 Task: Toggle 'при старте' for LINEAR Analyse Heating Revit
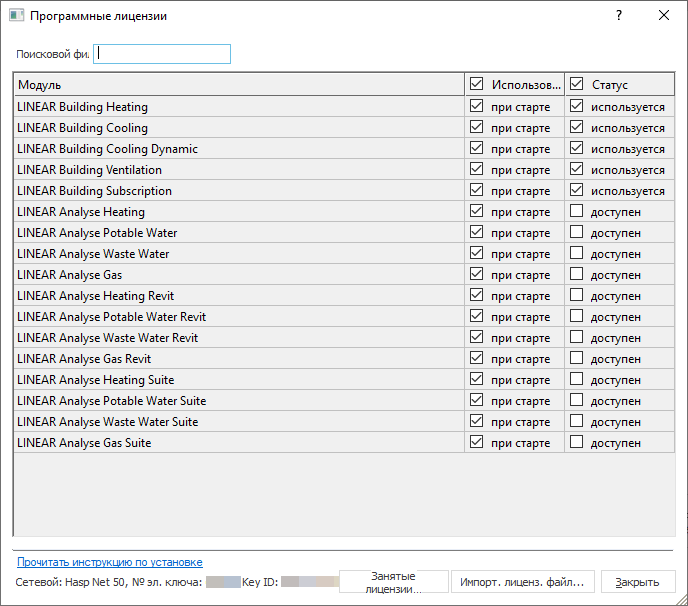[477, 295]
